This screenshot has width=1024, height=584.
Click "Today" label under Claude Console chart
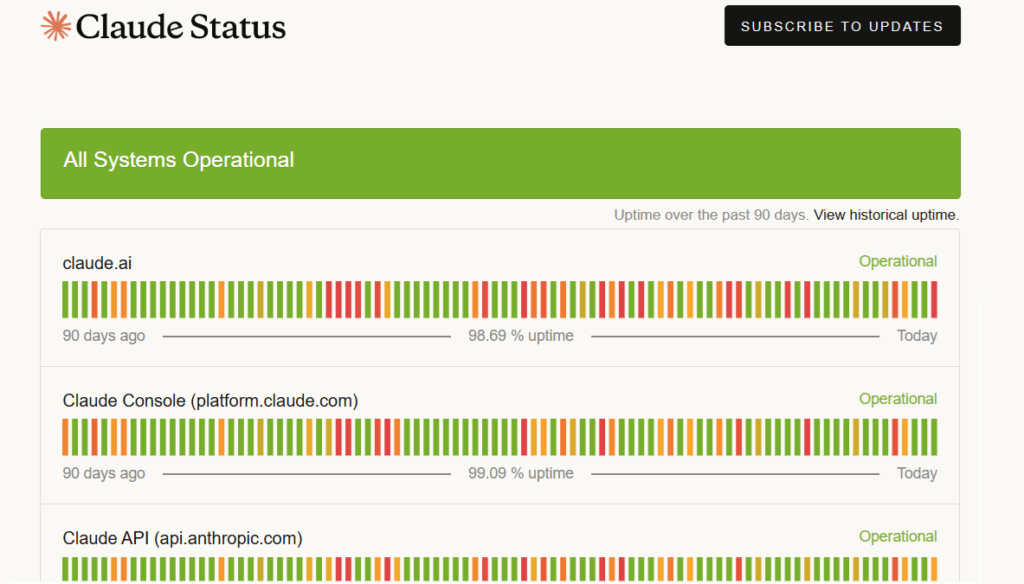click(x=917, y=473)
